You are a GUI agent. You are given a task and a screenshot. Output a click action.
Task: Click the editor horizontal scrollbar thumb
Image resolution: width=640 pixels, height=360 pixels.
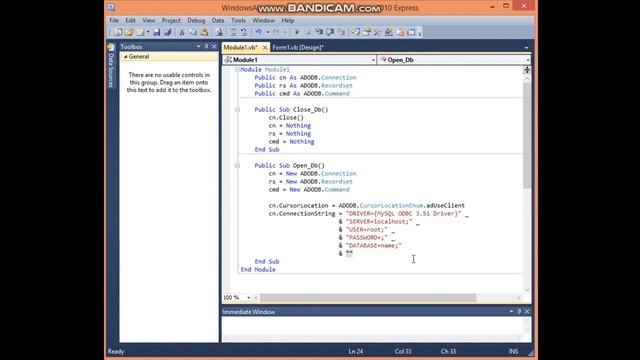coord(368,298)
